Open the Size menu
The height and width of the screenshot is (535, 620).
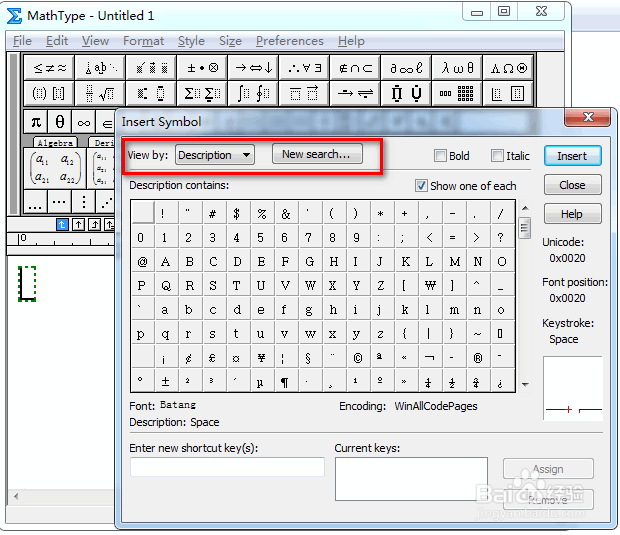click(230, 41)
